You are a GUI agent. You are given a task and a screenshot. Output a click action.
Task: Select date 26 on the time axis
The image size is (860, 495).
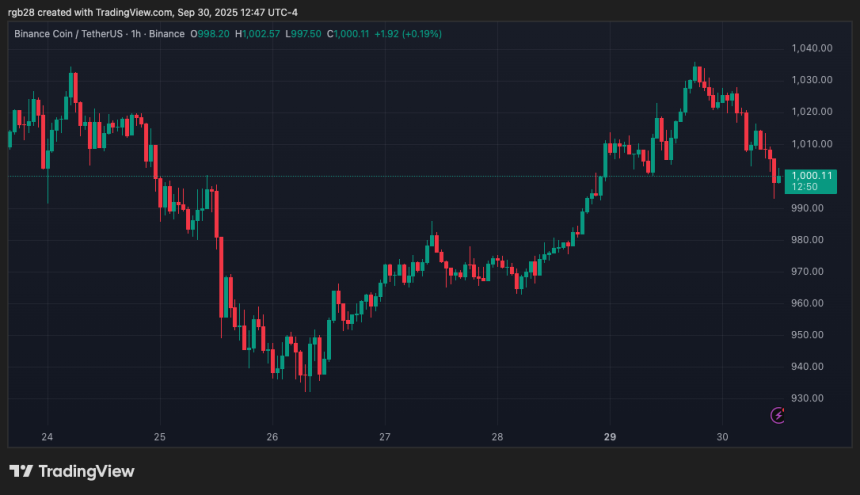click(272, 437)
